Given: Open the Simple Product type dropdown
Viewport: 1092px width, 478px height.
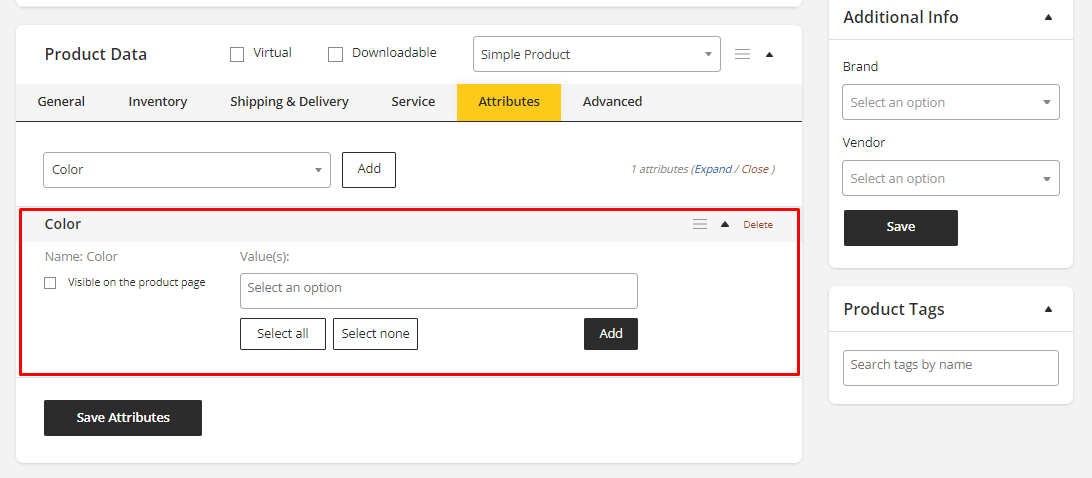Looking at the screenshot, I should click(596, 54).
